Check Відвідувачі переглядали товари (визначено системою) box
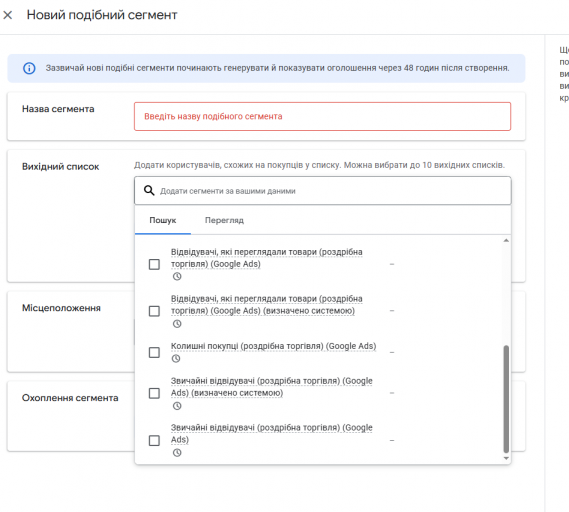This screenshot has width=569, height=512. (154, 311)
